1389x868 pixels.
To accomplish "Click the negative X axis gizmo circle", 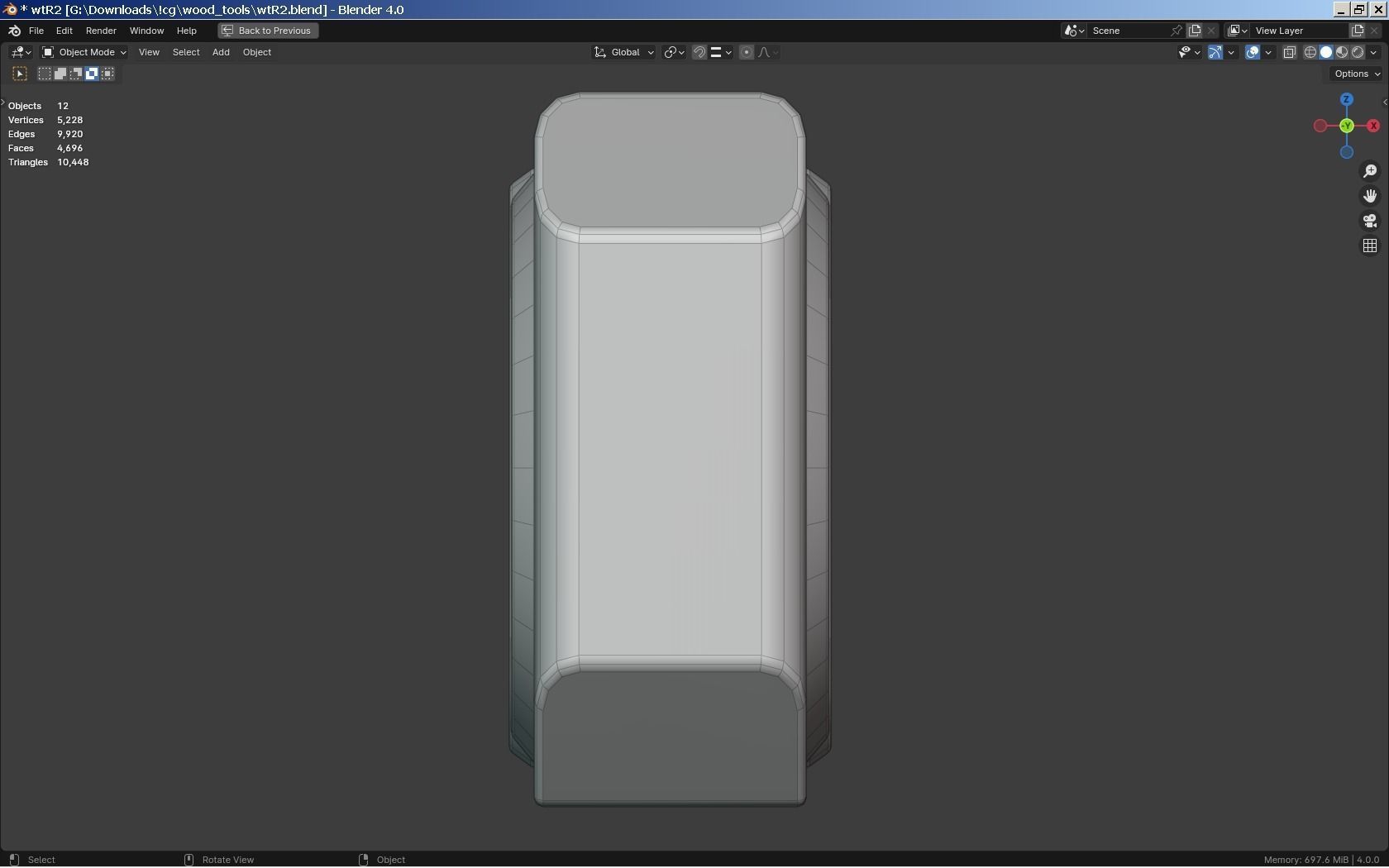I will (1320, 126).
